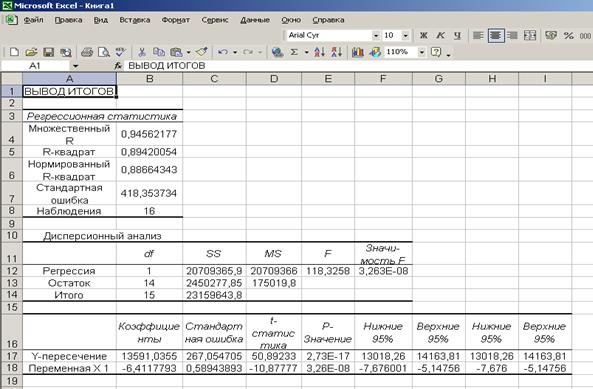Open the Данные menu

pos(255,20)
